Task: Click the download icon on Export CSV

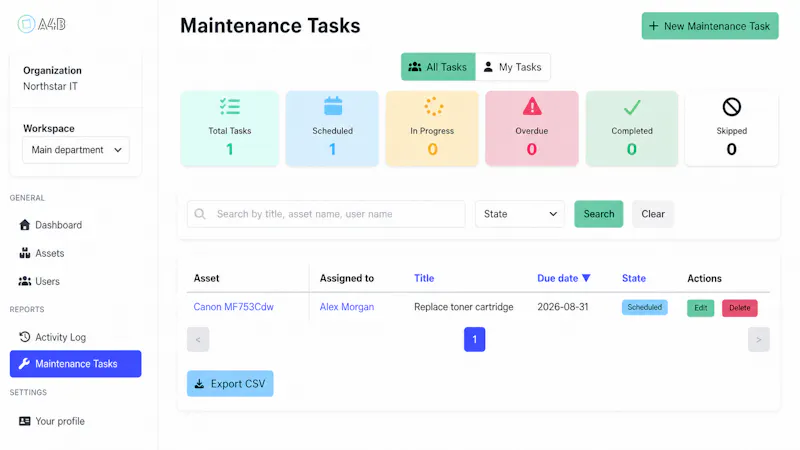Action: (199, 384)
